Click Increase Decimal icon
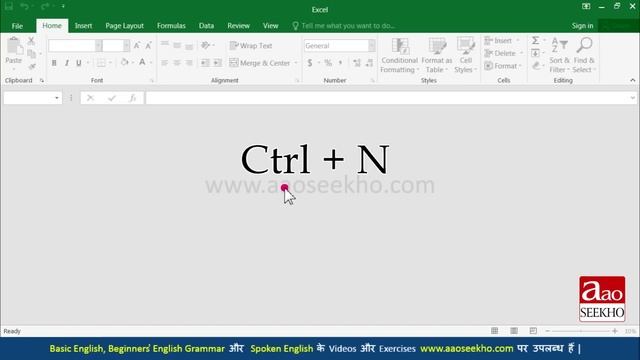Screen dimensions: 640x360 356,63
